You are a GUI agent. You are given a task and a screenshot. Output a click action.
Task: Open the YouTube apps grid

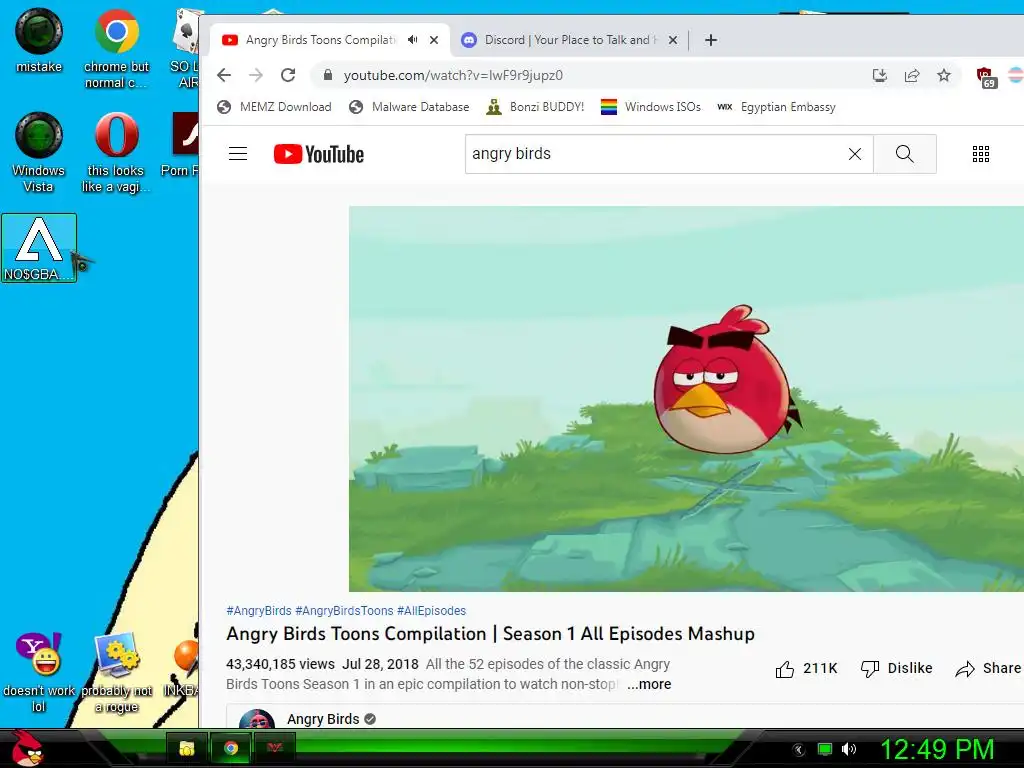tap(980, 154)
